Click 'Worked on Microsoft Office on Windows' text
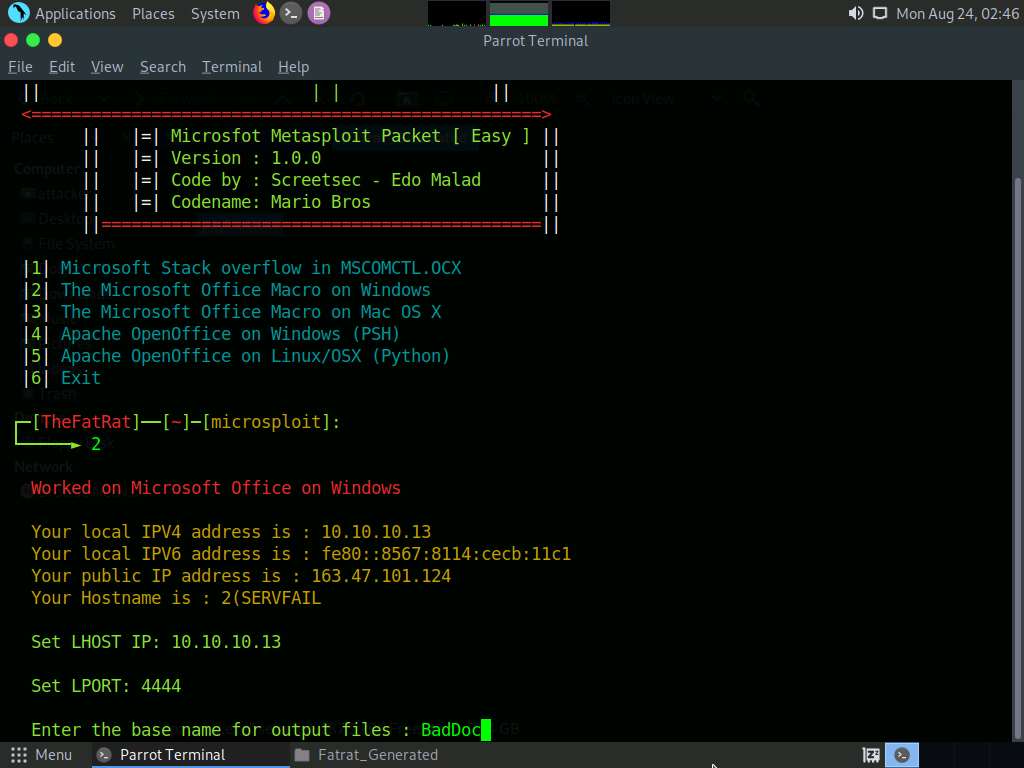1024x768 pixels. [216, 488]
